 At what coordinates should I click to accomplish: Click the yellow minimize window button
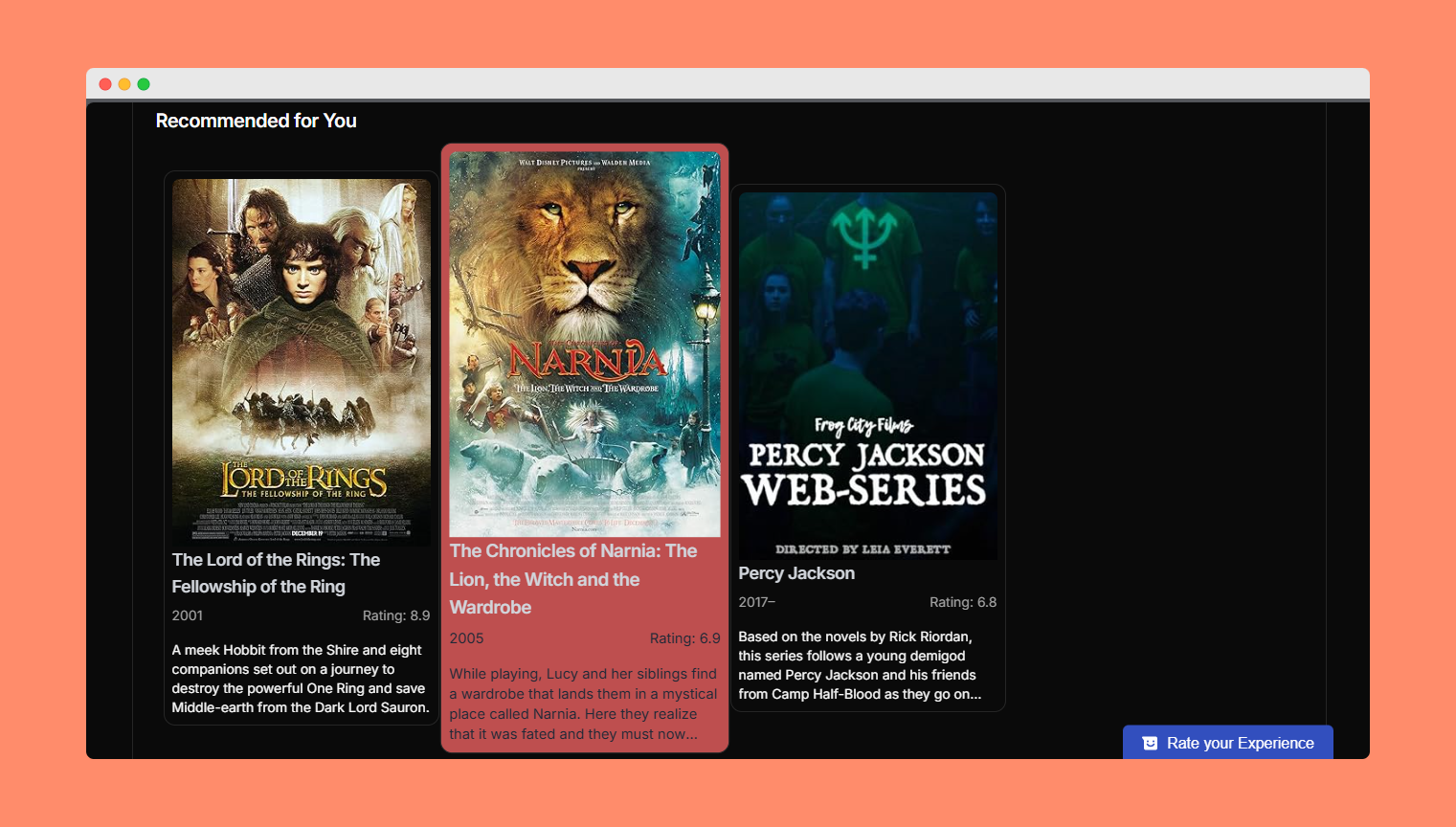(x=124, y=84)
